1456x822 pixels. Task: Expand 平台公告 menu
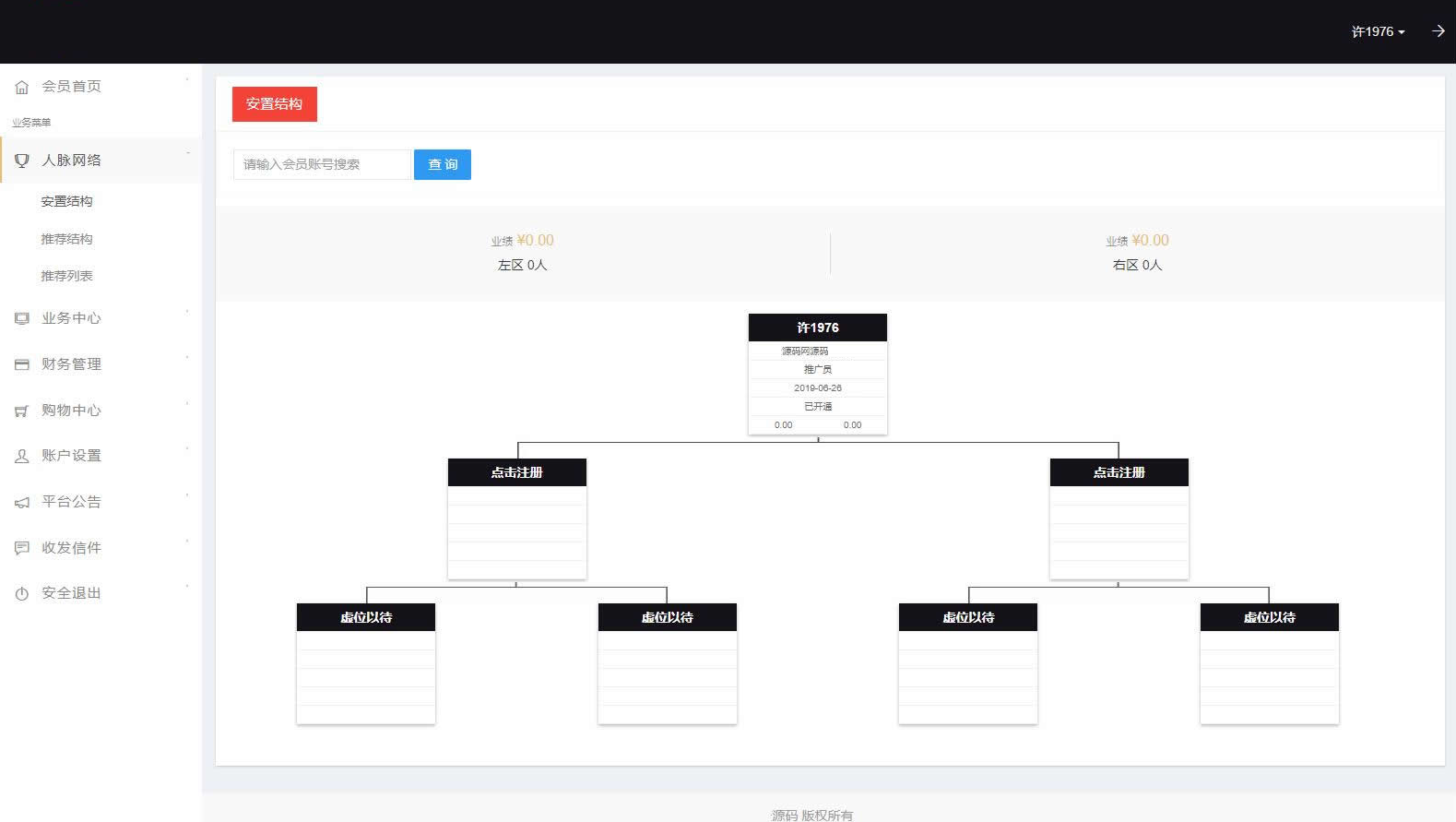click(101, 502)
